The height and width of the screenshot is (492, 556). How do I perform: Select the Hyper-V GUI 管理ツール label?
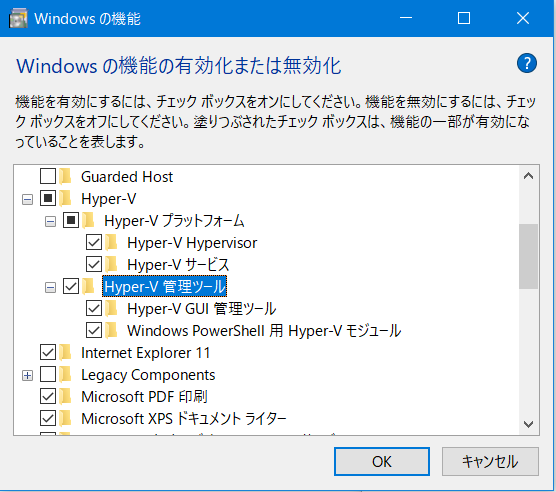point(201,309)
